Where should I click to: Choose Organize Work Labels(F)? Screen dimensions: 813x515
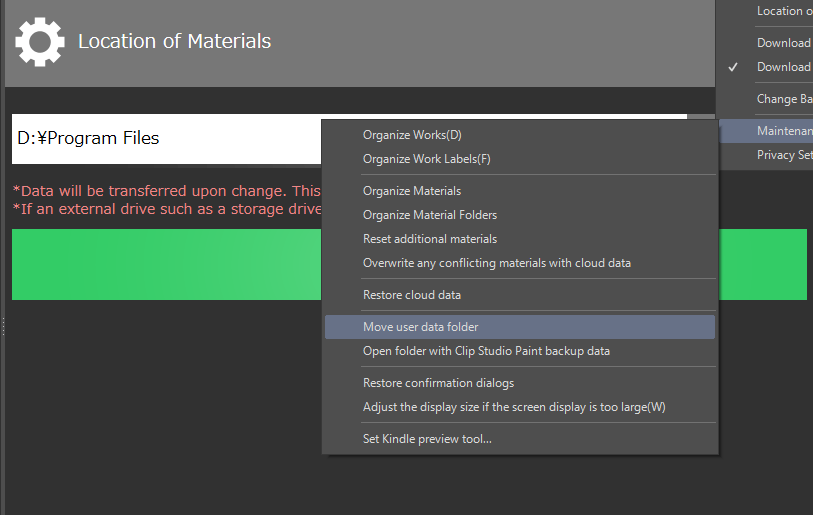click(x=426, y=159)
